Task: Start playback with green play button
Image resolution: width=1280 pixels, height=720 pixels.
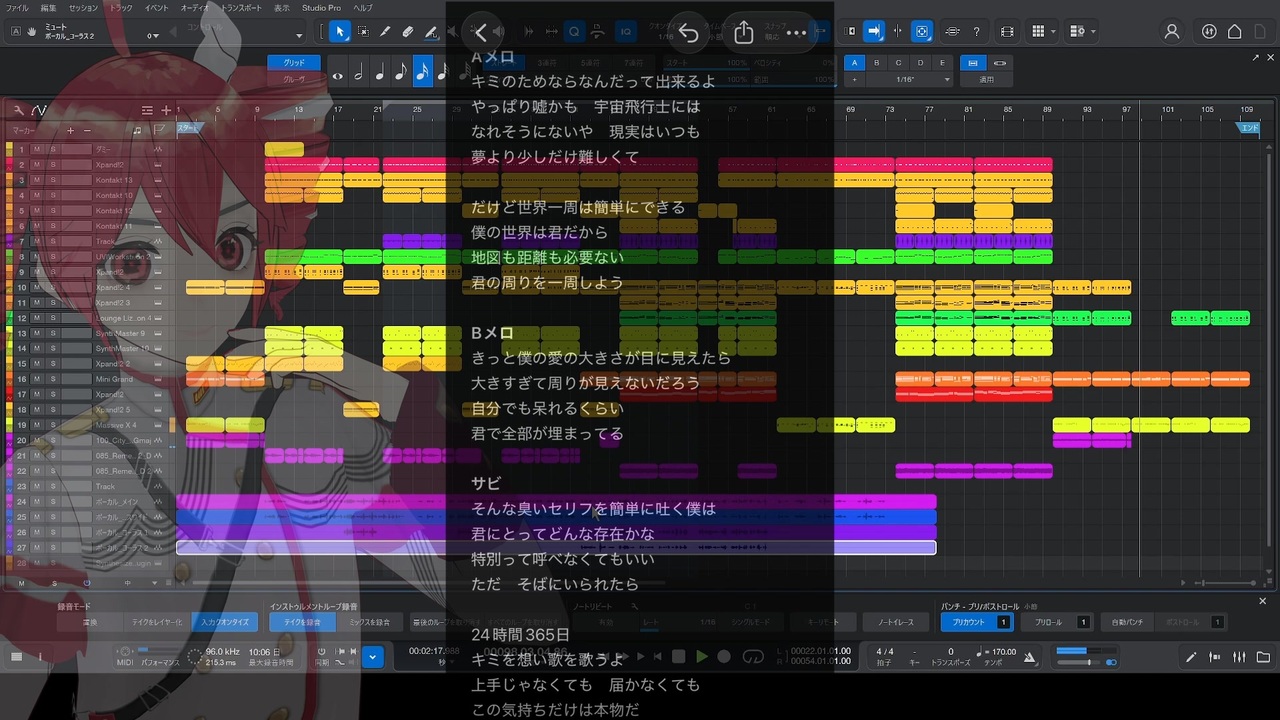Action: pos(702,657)
